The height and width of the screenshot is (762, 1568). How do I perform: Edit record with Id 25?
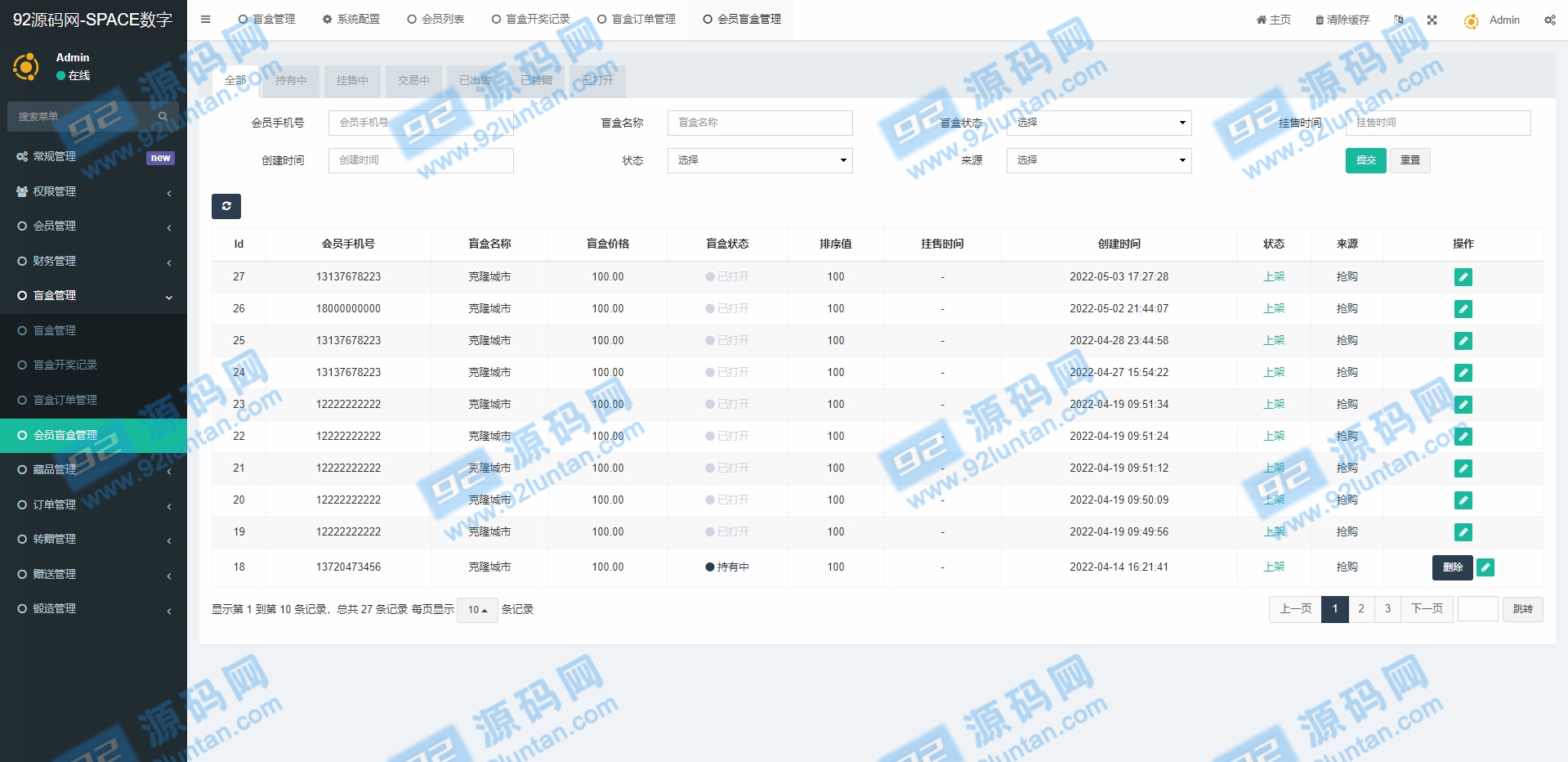pos(1463,341)
